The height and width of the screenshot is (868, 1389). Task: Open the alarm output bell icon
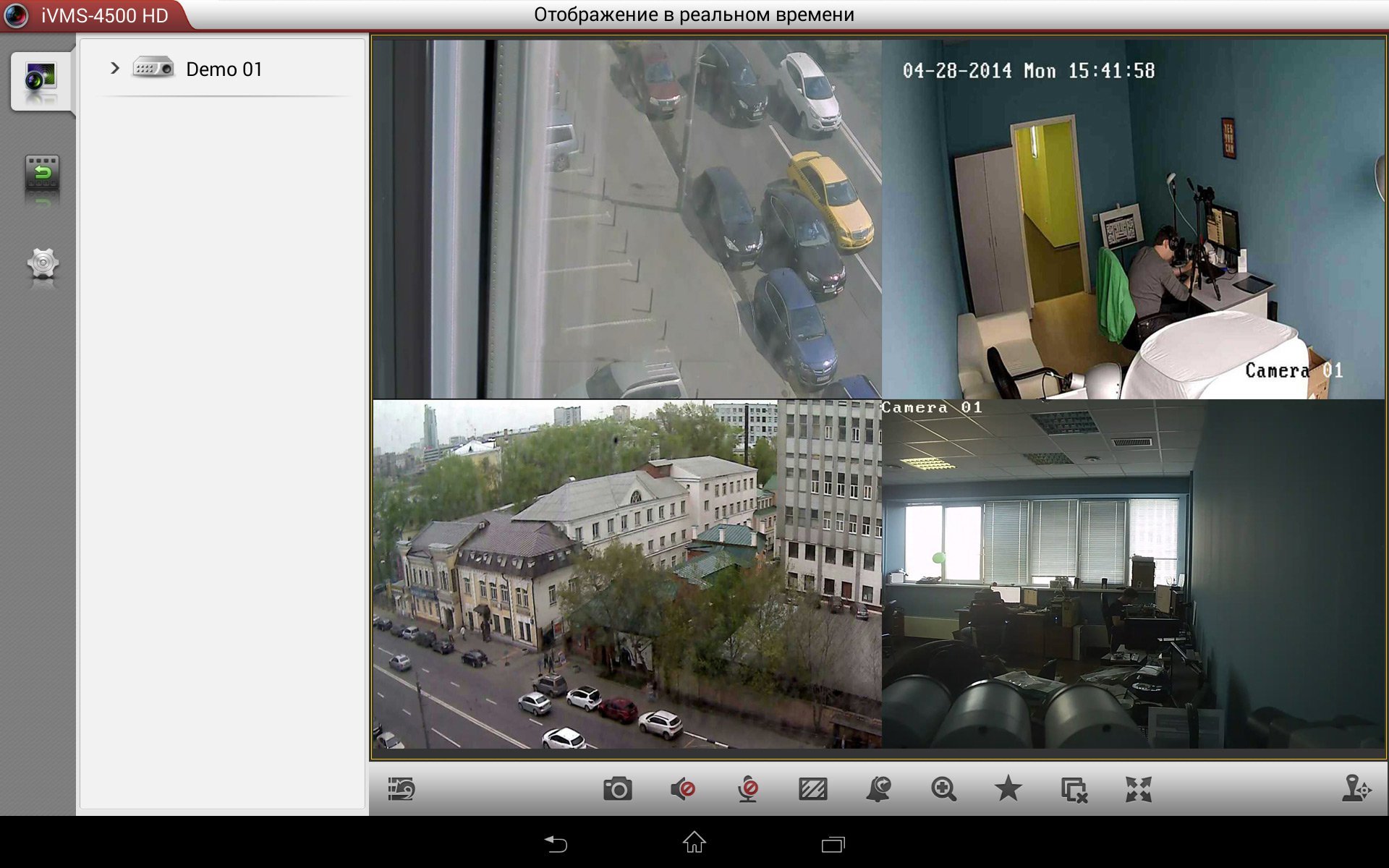pos(878,789)
